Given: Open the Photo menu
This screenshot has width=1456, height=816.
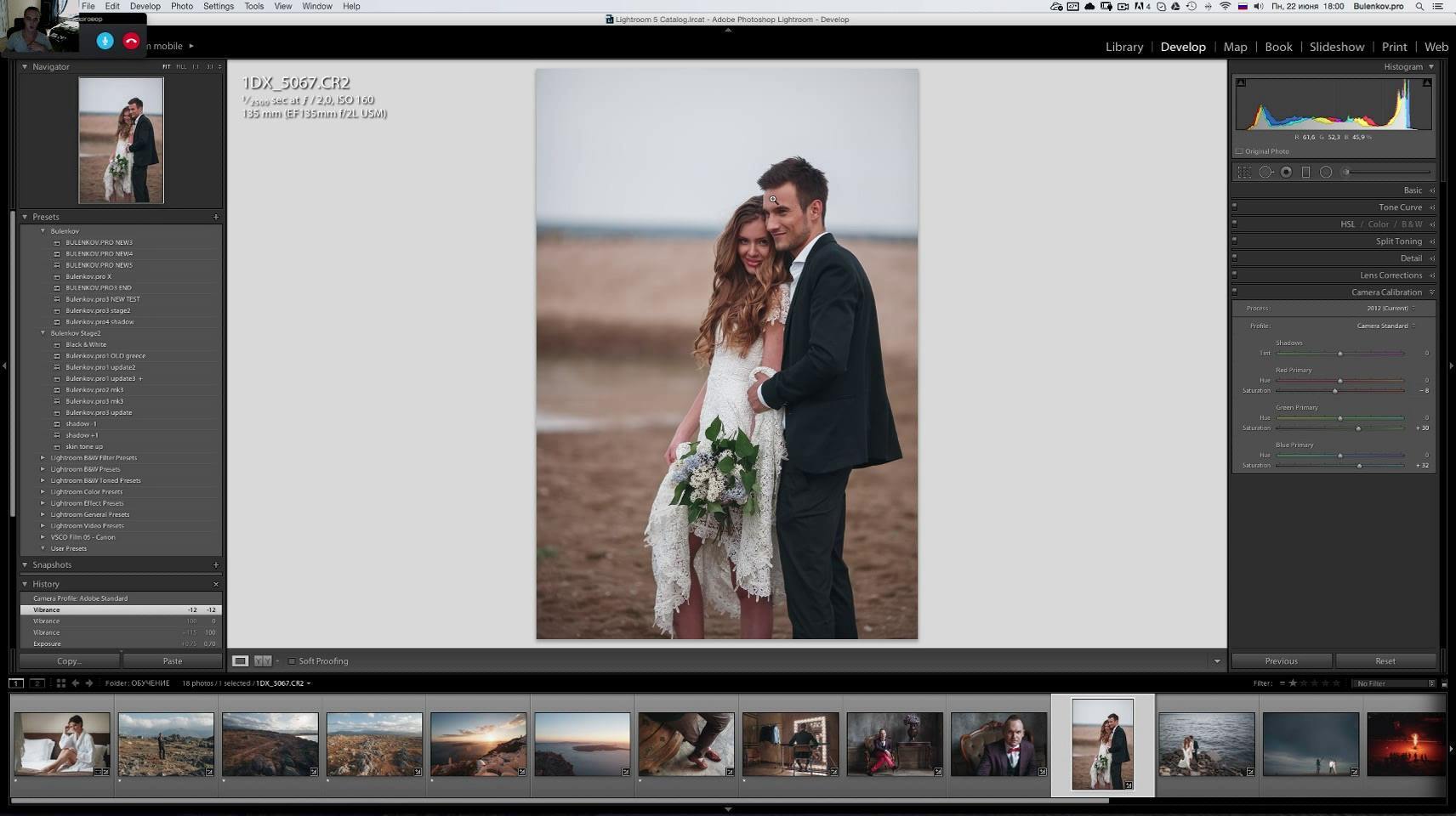Looking at the screenshot, I should coord(182,6).
